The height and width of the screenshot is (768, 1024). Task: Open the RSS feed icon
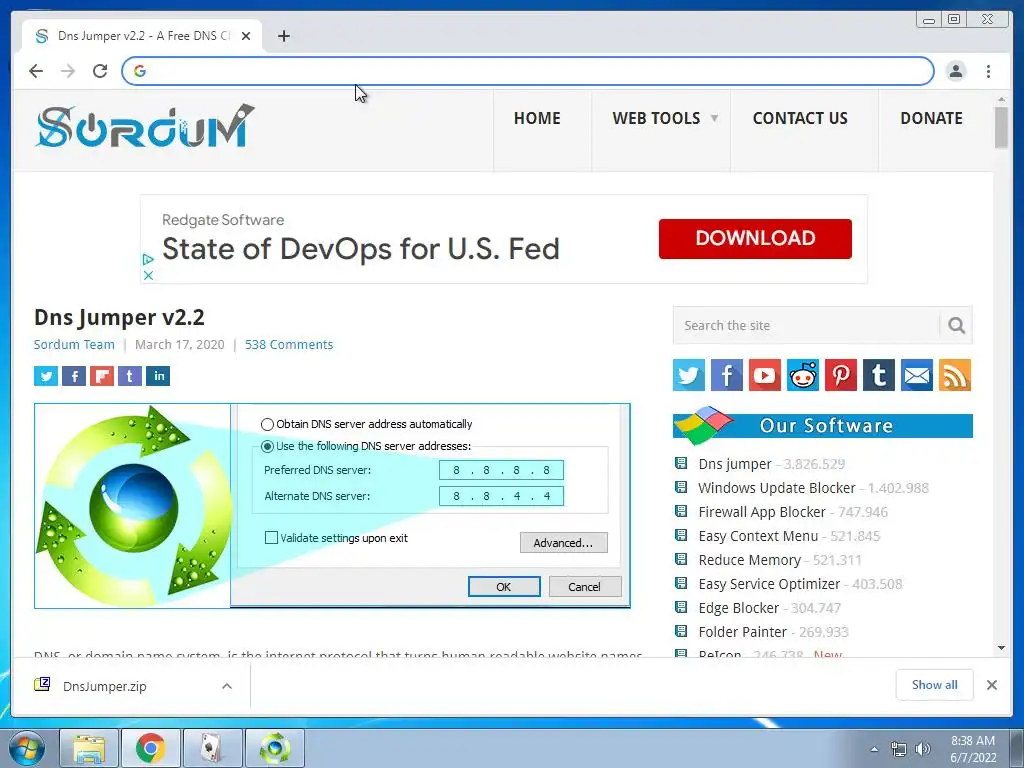tap(955, 375)
